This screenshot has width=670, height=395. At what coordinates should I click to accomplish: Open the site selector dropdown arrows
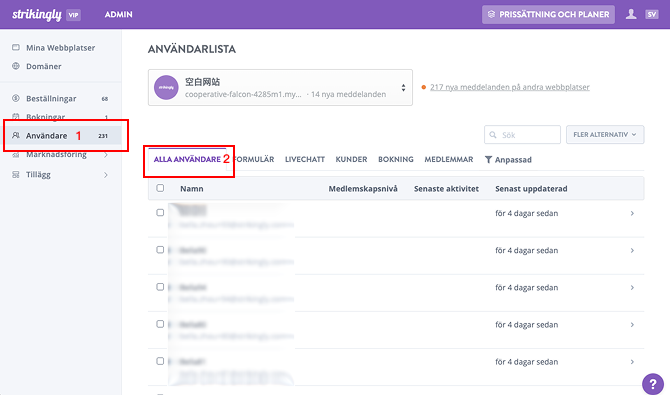tap(403, 88)
